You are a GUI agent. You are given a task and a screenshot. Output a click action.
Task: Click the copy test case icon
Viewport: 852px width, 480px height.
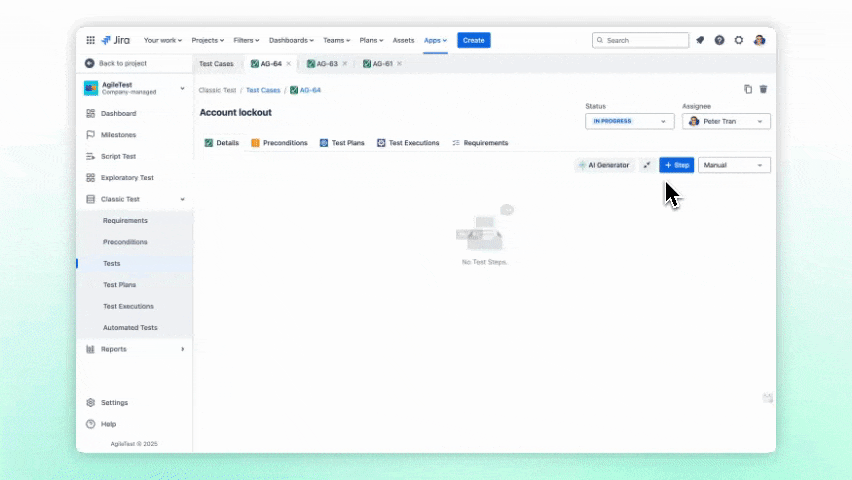coord(748,89)
